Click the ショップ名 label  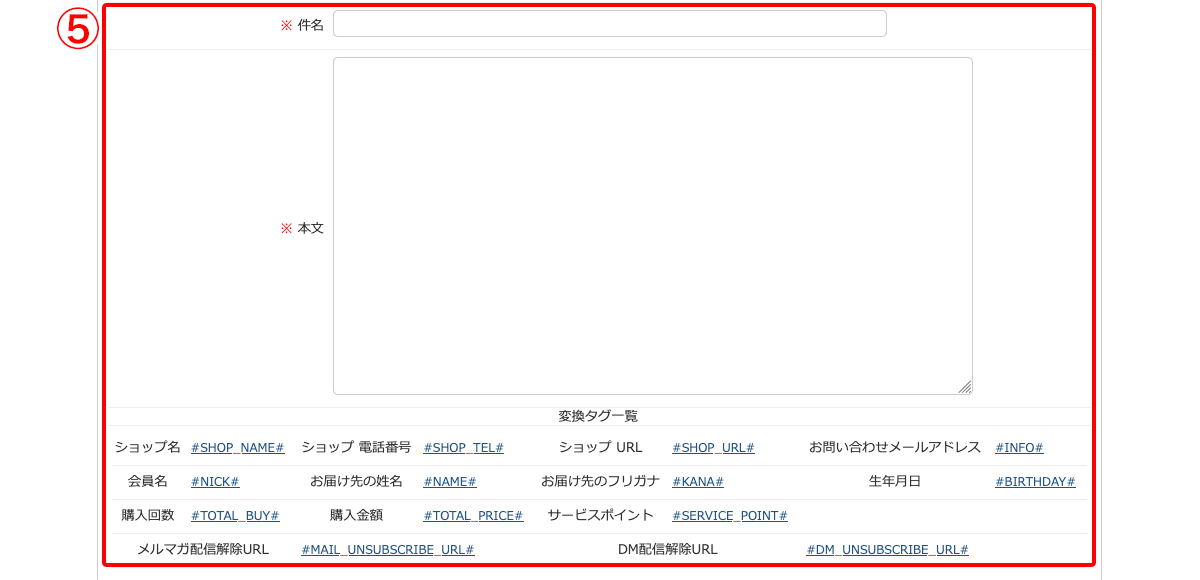[x=148, y=447]
